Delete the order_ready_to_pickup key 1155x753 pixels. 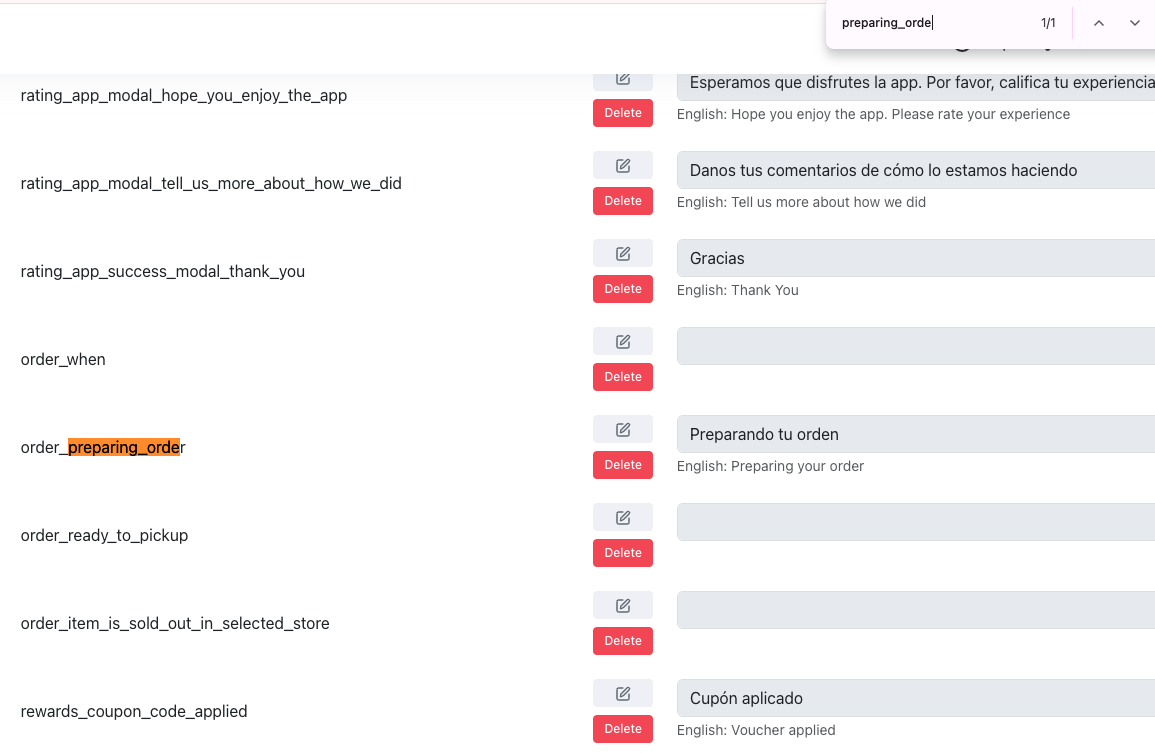[622, 553]
